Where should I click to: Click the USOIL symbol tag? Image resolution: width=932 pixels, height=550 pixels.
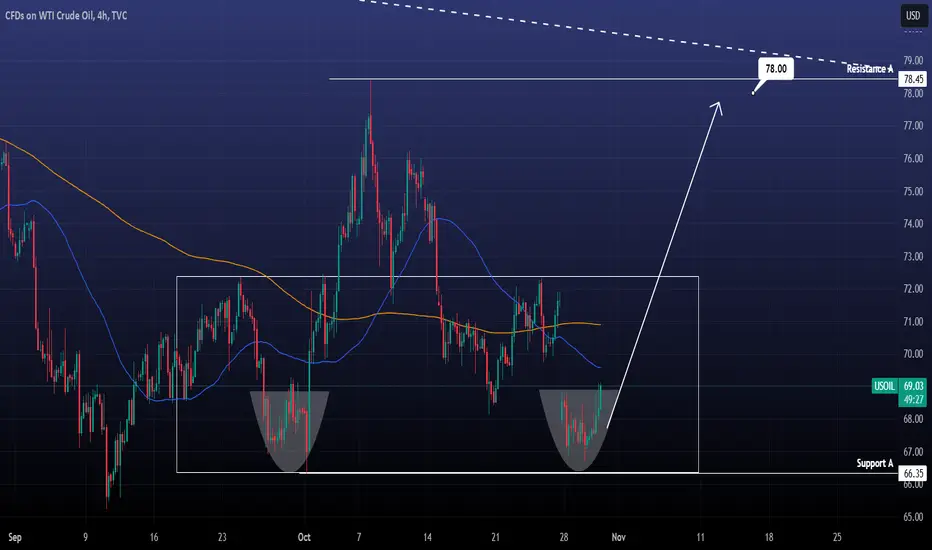(x=884, y=386)
